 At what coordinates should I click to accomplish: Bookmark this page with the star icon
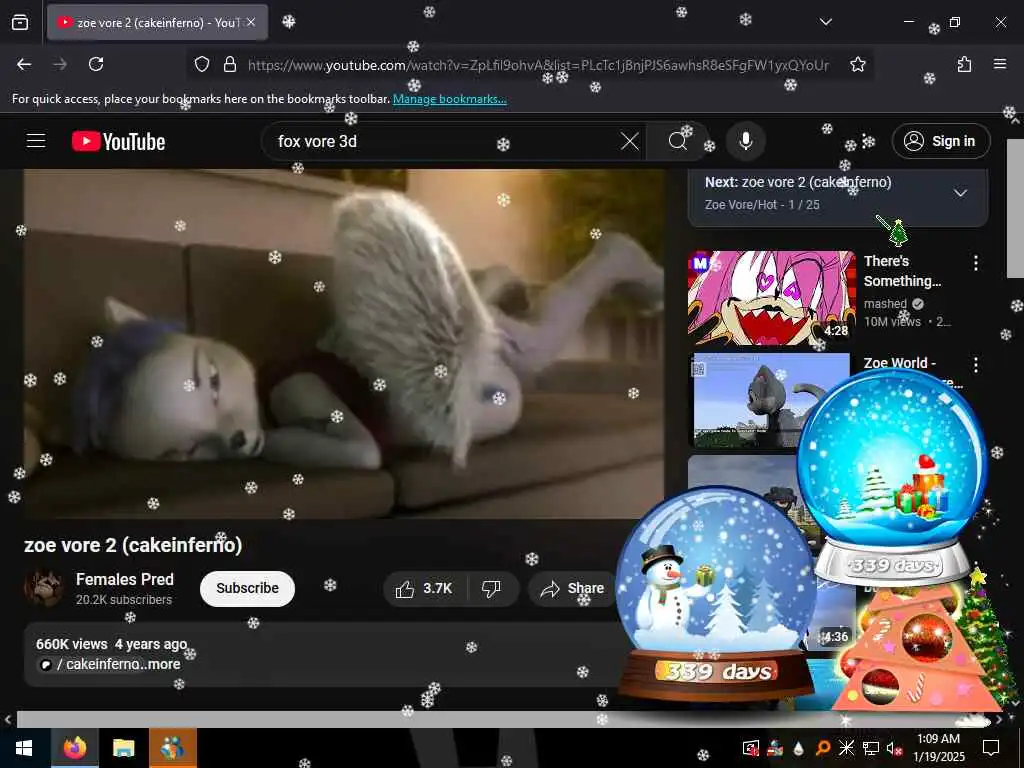(x=858, y=64)
